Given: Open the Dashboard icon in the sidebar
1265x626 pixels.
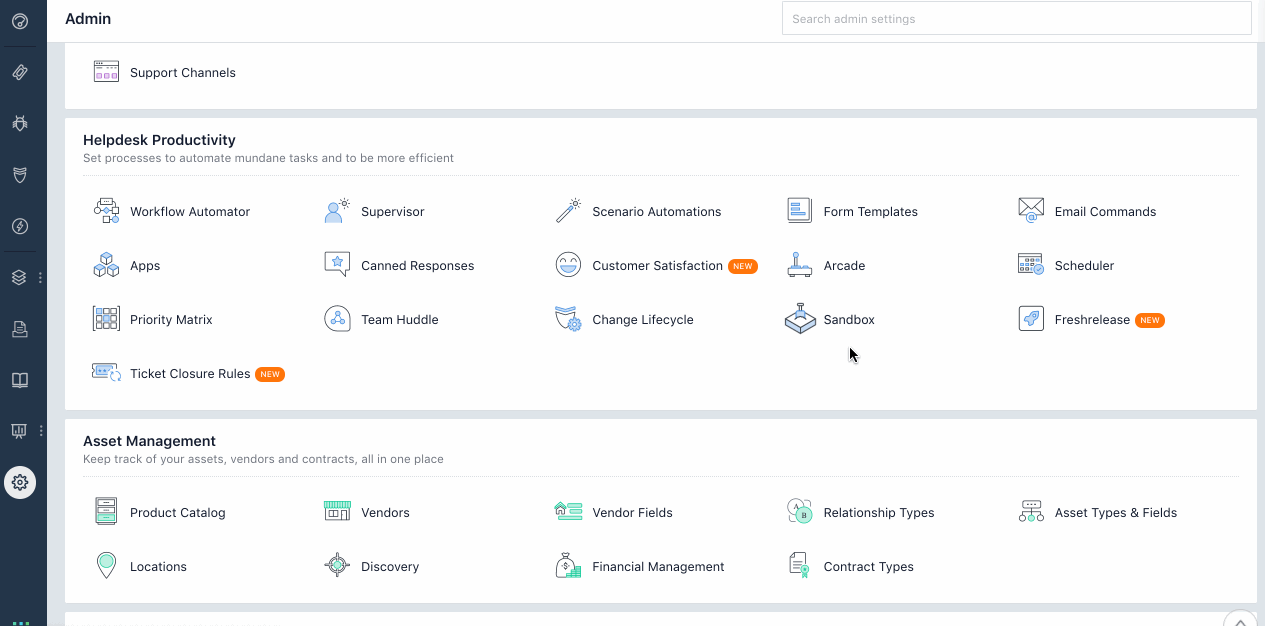Looking at the screenshot, I should 20,20.
